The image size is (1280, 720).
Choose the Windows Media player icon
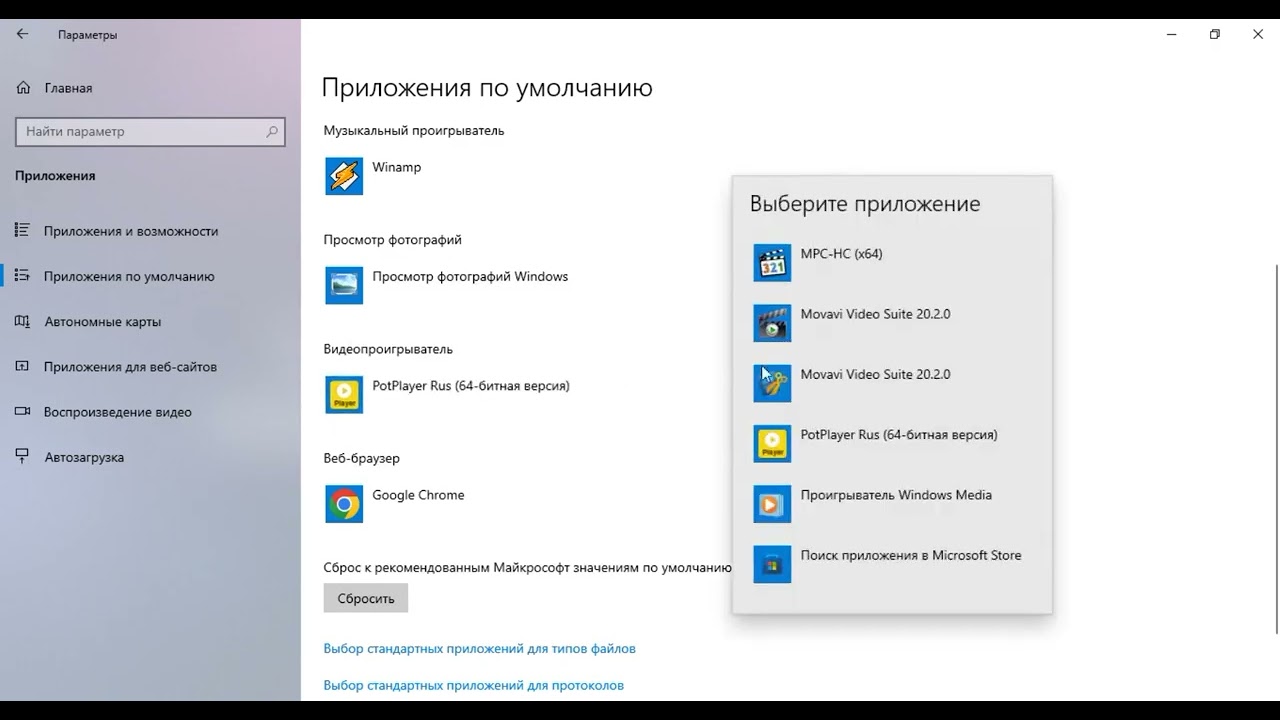[x=772, y=504]
